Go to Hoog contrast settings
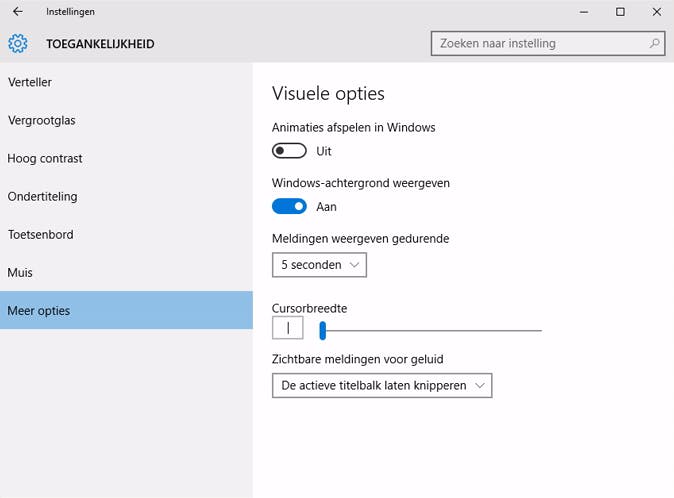The width and height of the screenshot is (674, 498). pyautogui.click(x=45, y=158)
